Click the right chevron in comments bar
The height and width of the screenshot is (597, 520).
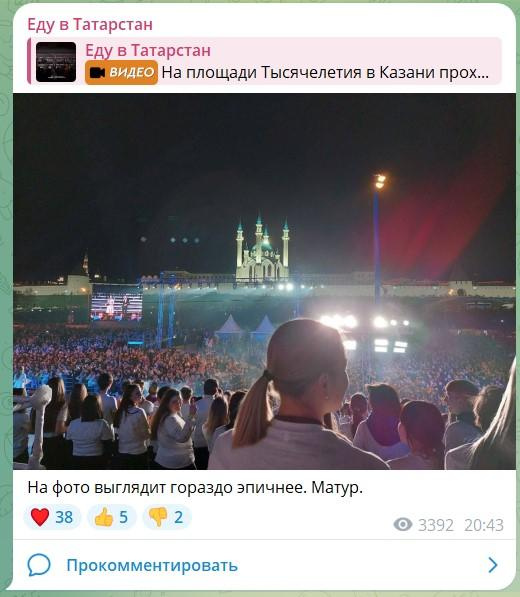493,565
